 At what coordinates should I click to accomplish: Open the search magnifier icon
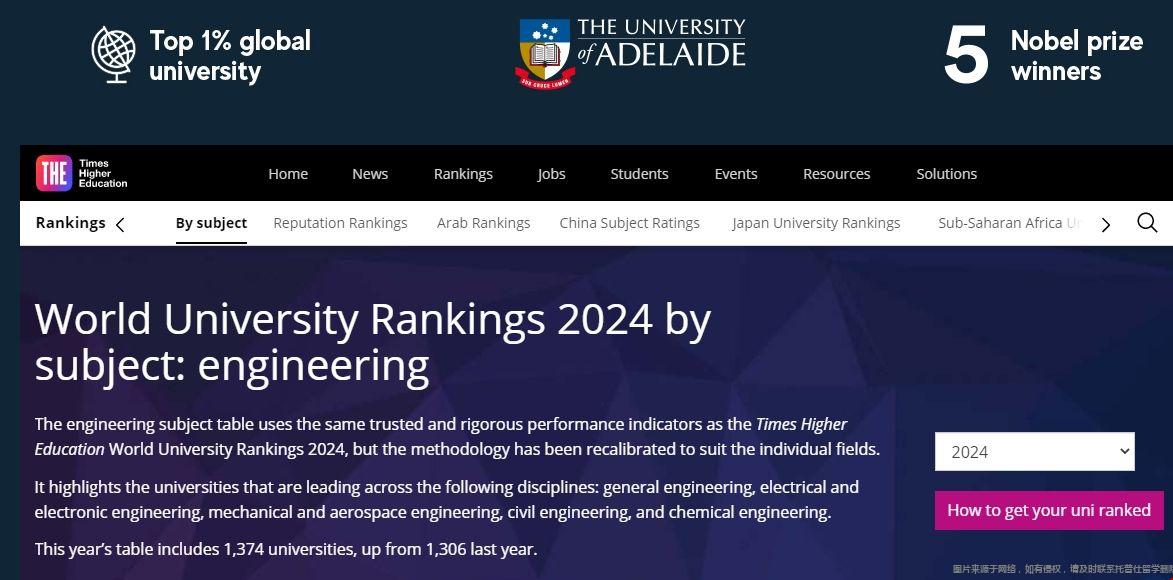tap(1147, 223)
